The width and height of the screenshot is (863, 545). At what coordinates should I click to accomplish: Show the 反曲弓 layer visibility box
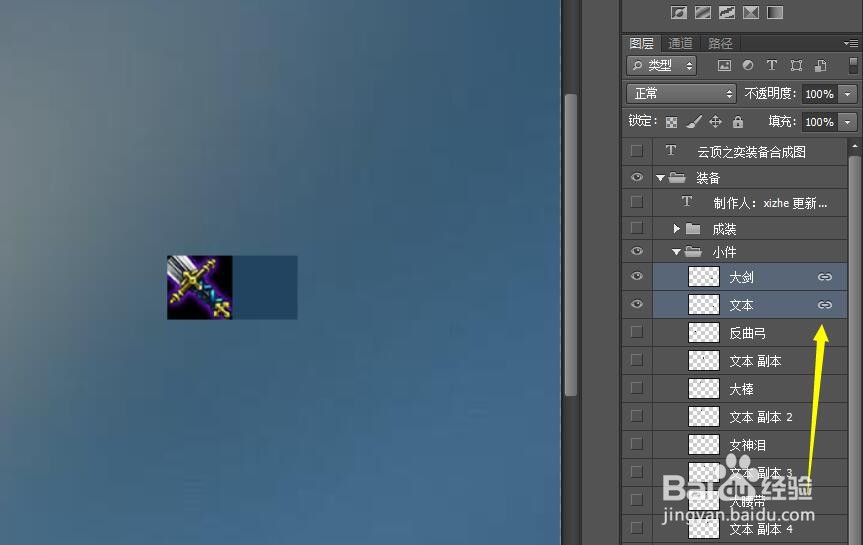tap(637, 332)
